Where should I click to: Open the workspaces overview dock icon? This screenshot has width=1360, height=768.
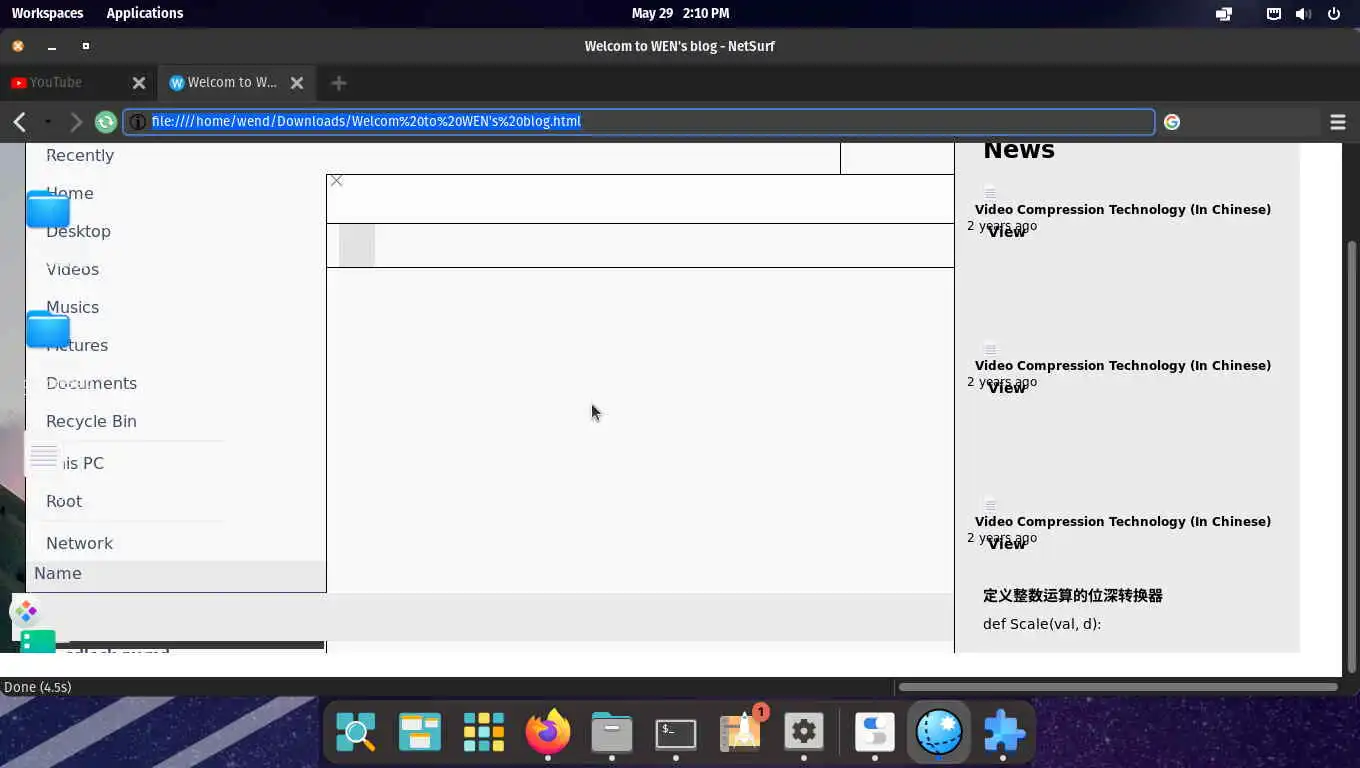pyautogui.click(x=420, y=732)
